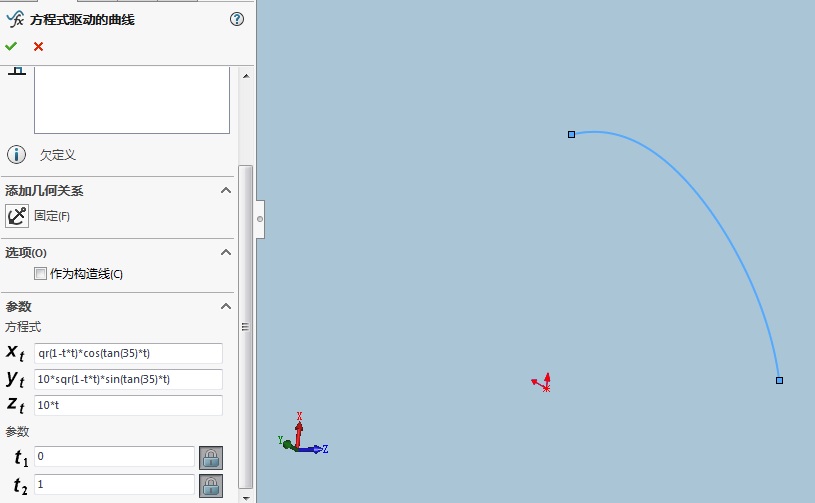The image size is (815, 503).
Task: Toggle the lock icon for t2
Action: coord(211,486)
